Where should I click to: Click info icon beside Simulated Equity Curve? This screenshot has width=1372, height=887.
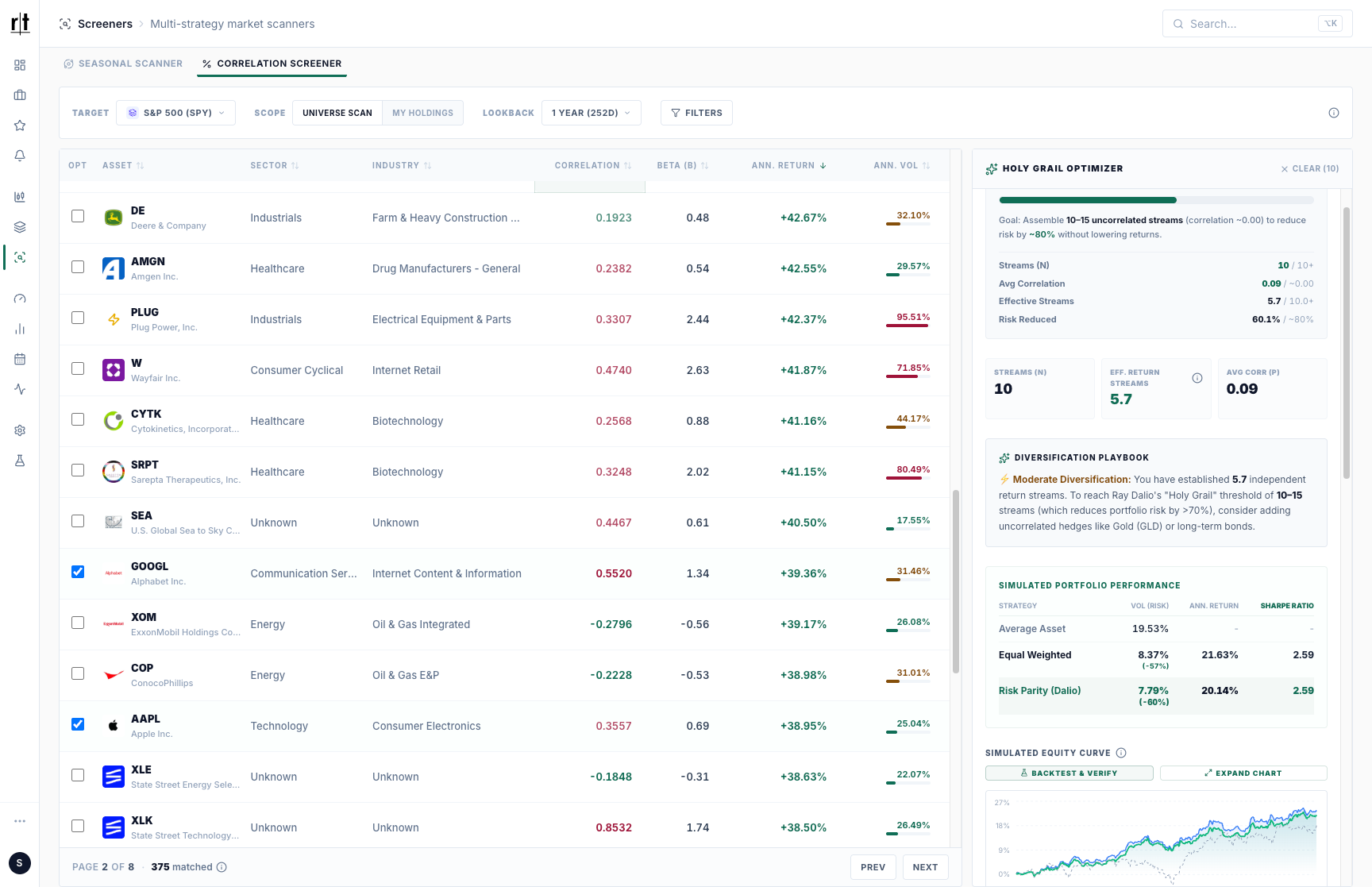(x=1121, y=753)
